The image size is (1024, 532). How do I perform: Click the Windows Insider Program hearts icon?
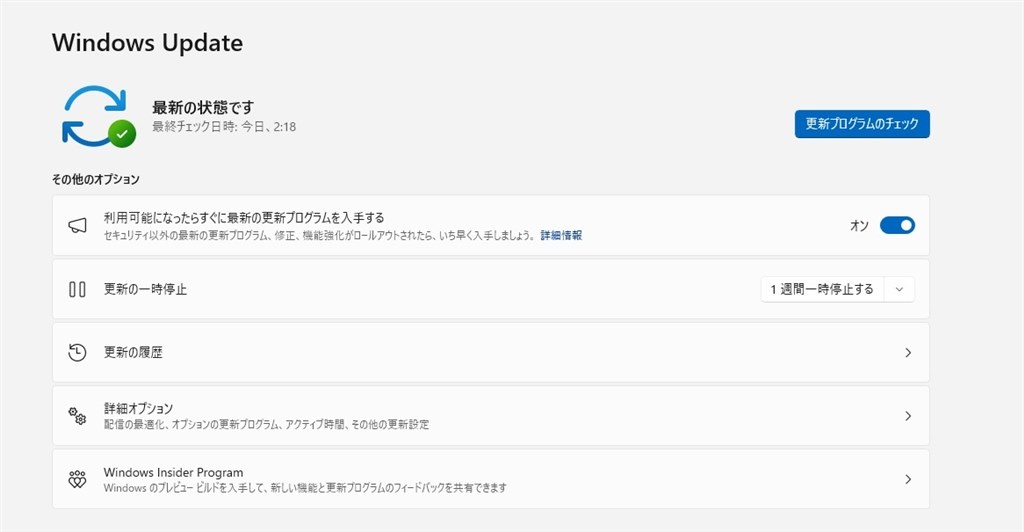click(x=77, y=479)
